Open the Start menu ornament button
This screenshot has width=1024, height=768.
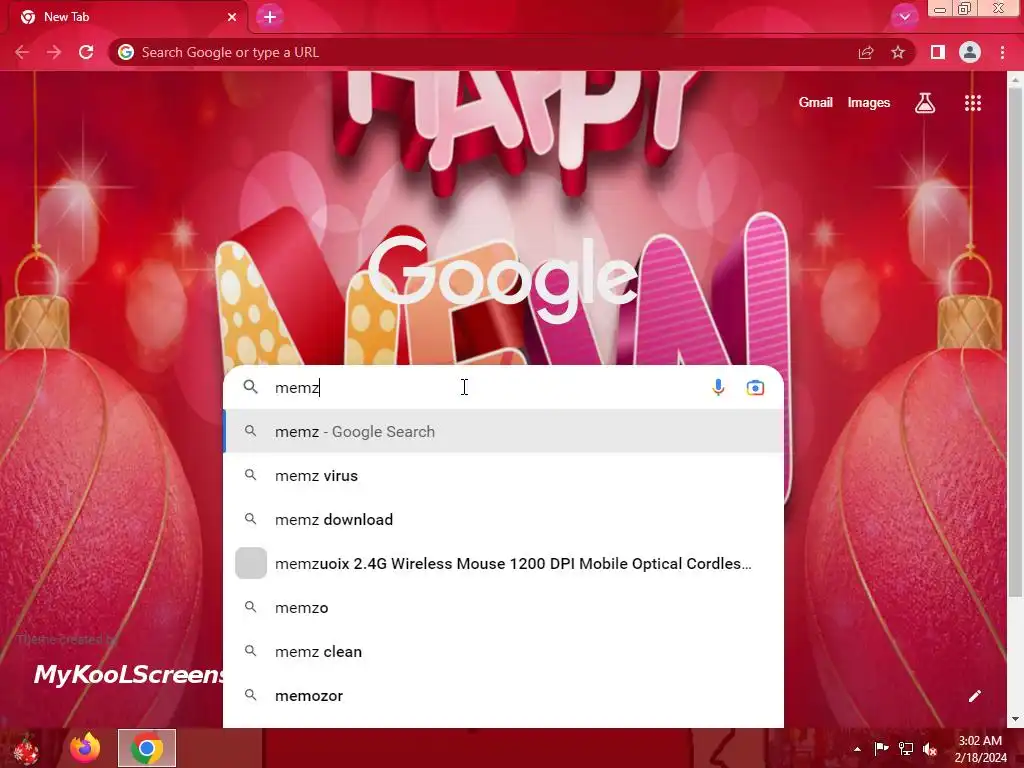(x=26, y=748)
